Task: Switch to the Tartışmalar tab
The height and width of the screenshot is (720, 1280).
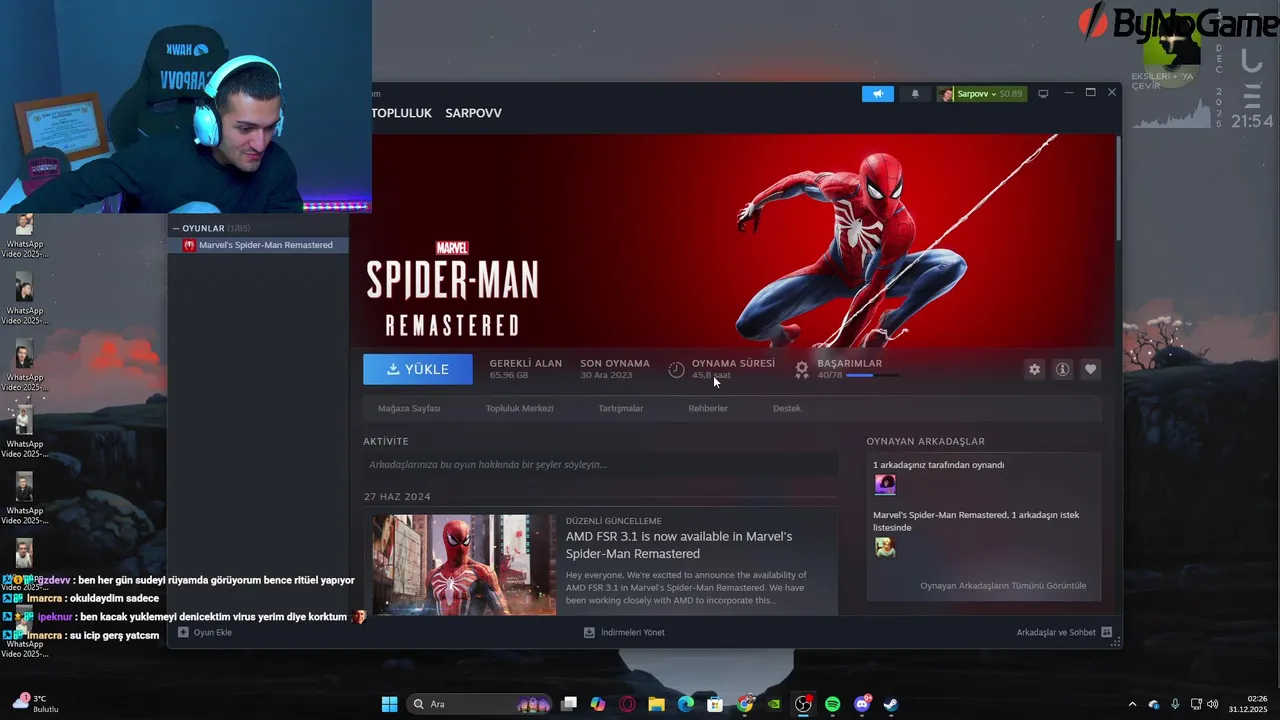Action: 621,408
